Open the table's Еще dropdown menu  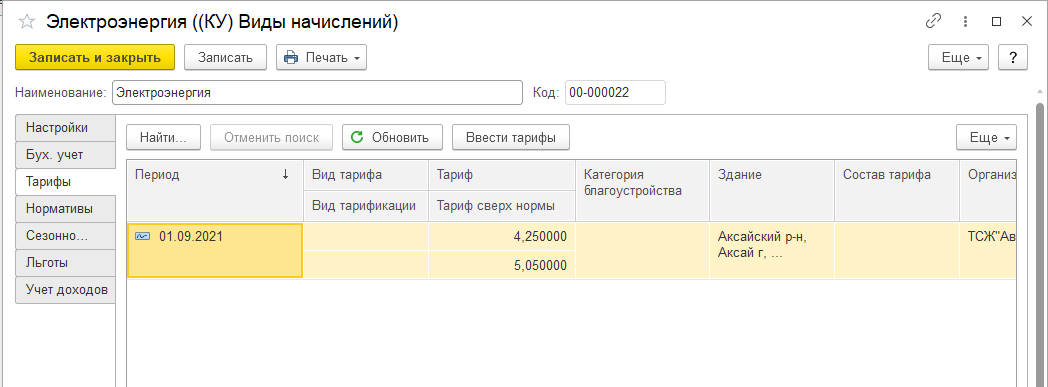click(x=987, y=138)
